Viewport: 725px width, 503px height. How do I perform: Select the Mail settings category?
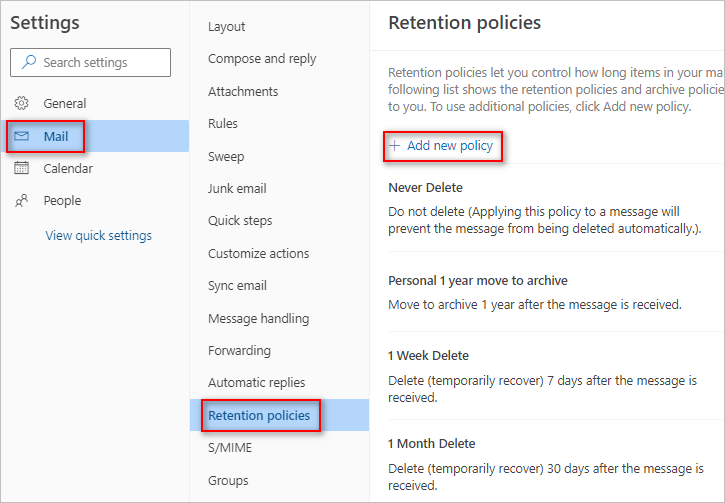95,136
